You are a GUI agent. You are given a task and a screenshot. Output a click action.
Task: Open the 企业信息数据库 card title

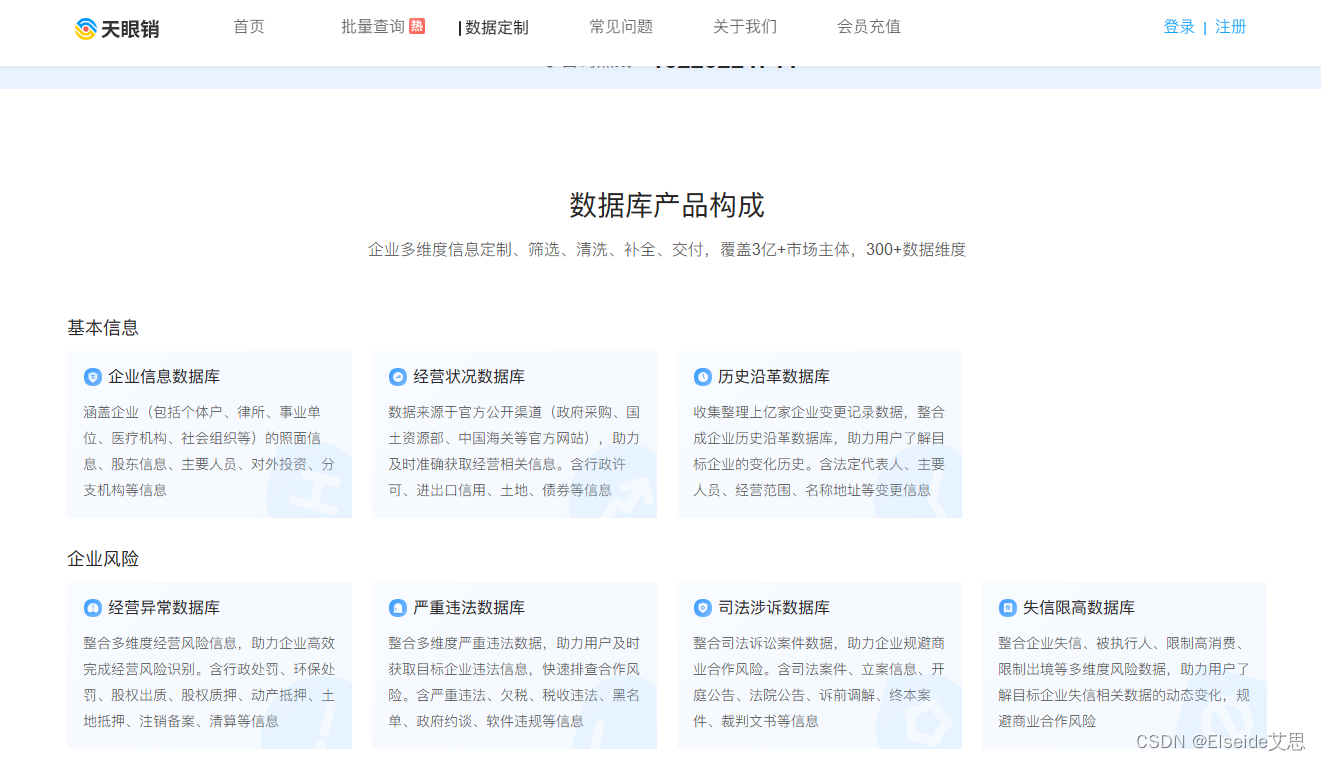pyautogui.click(x=164, y=377)
